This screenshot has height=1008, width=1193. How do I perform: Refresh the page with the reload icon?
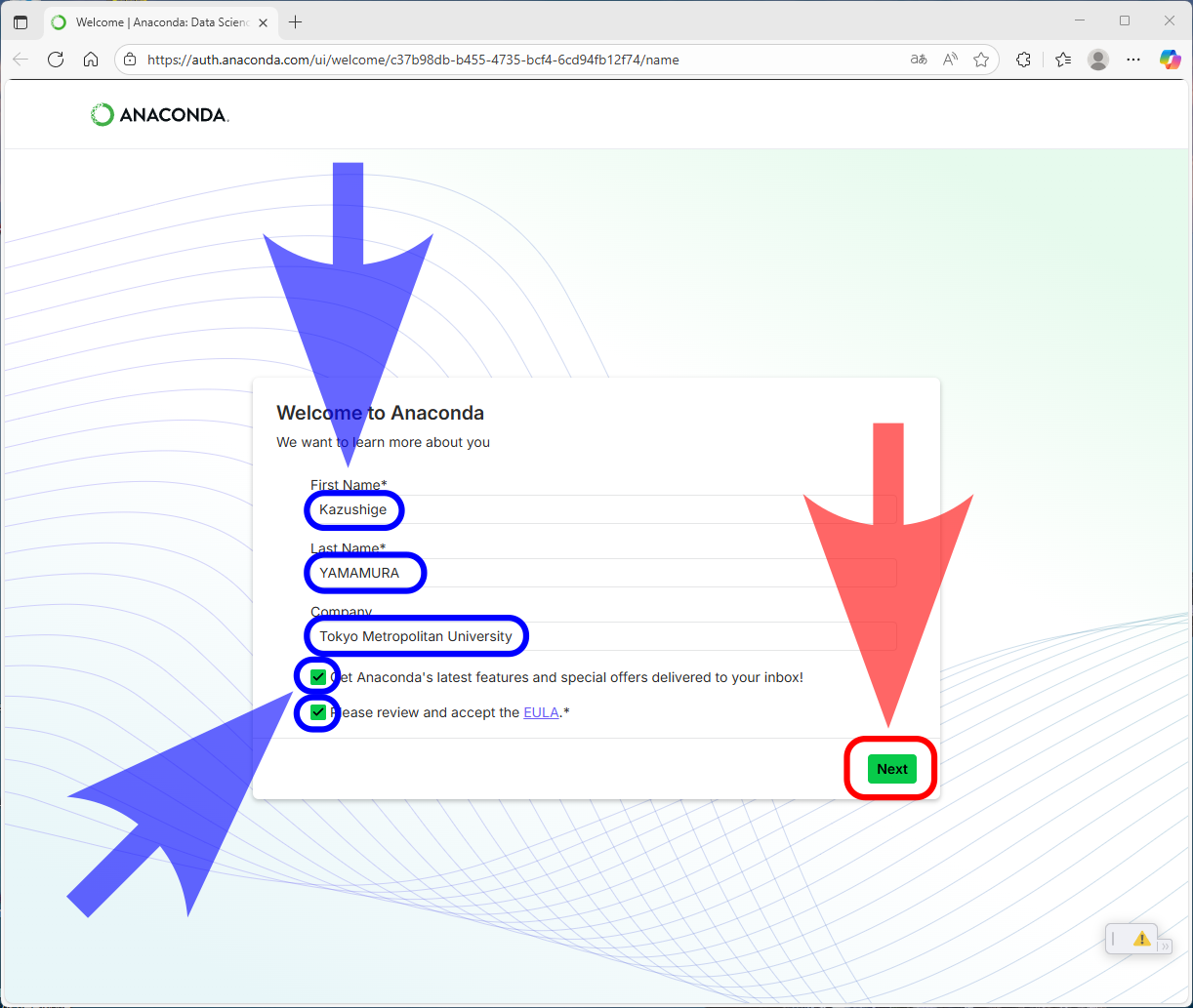click(x=56, y=60)
